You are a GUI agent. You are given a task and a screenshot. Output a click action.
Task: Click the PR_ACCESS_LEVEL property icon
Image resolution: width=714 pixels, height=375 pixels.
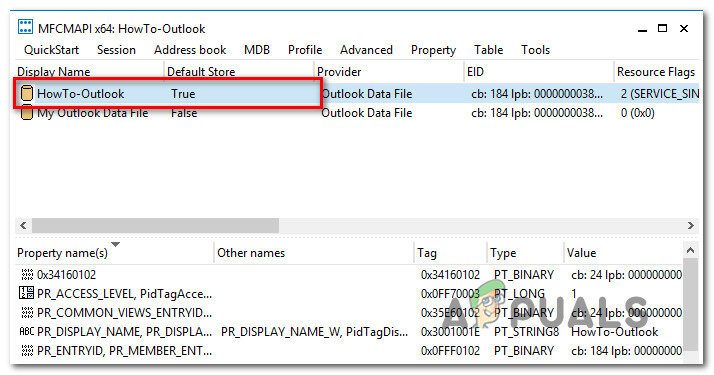[x=26, y=293]
